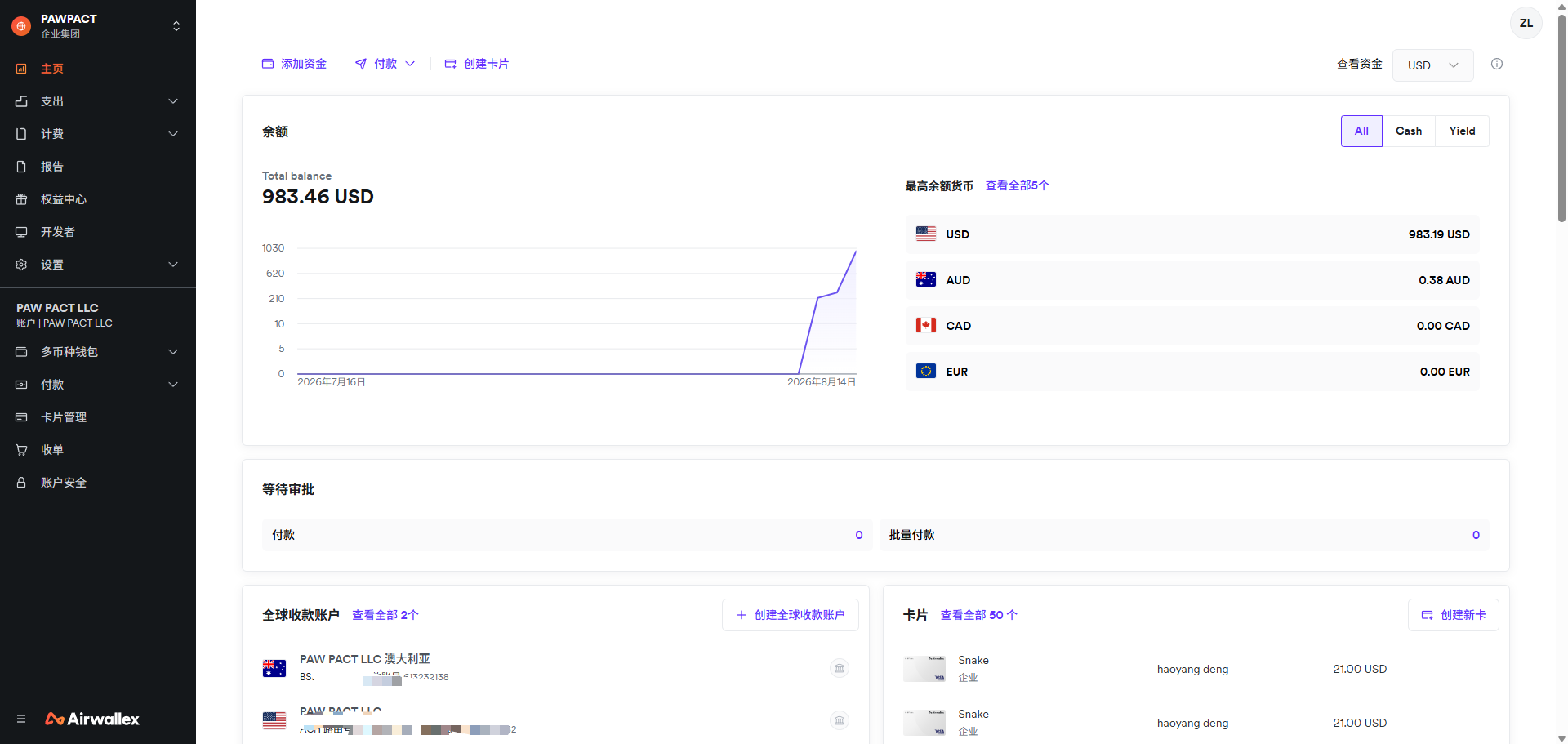Open 权益中心 in sidebar
1568x744 pixels.
[64, 199]
